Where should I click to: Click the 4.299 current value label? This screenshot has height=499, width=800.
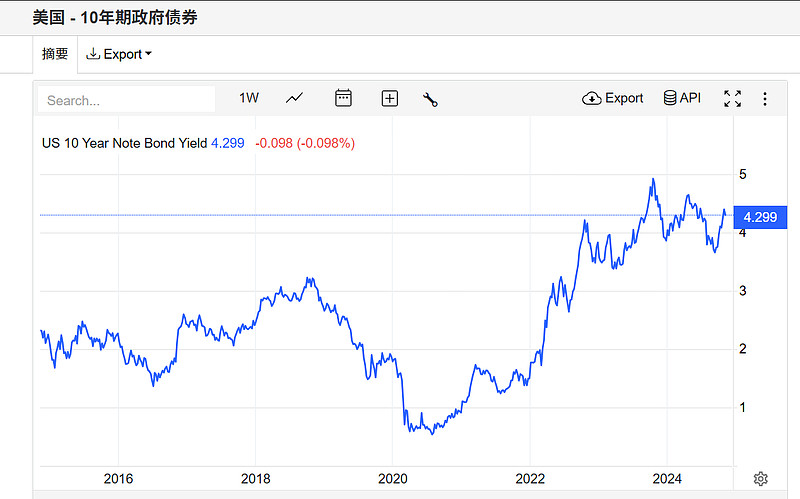(760, 217)
